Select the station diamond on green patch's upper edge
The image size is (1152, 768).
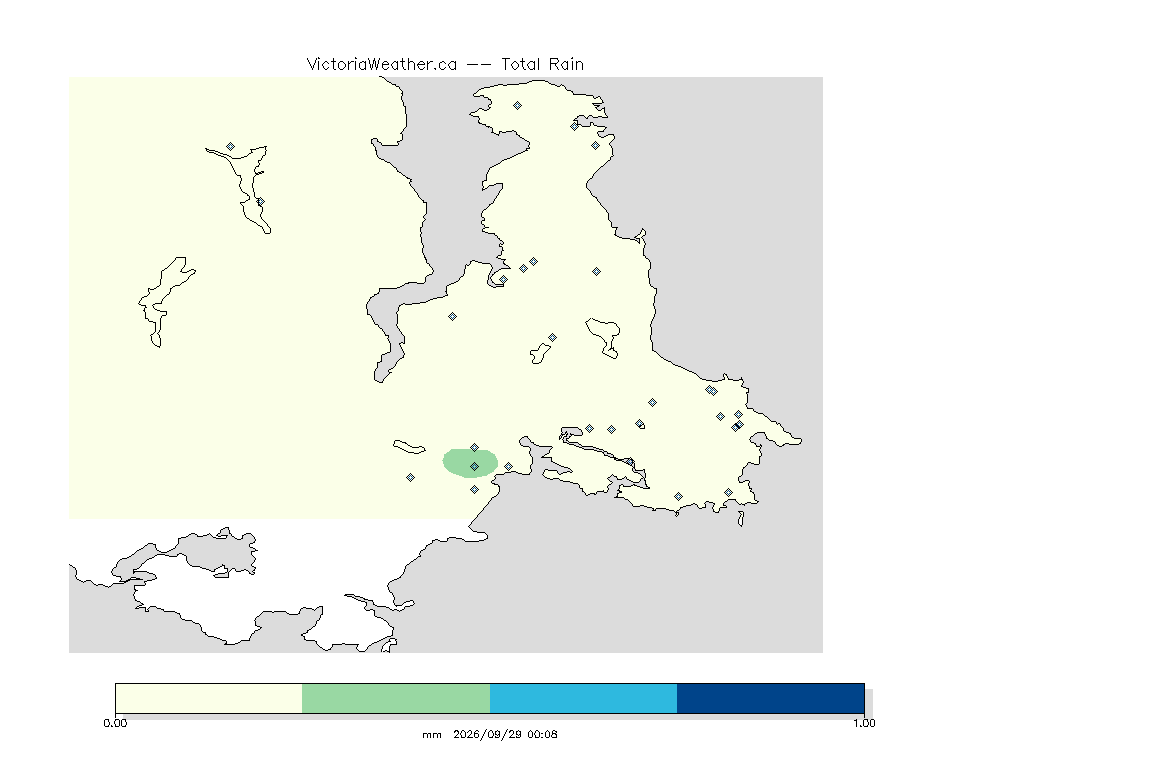(x=475, y=448)
